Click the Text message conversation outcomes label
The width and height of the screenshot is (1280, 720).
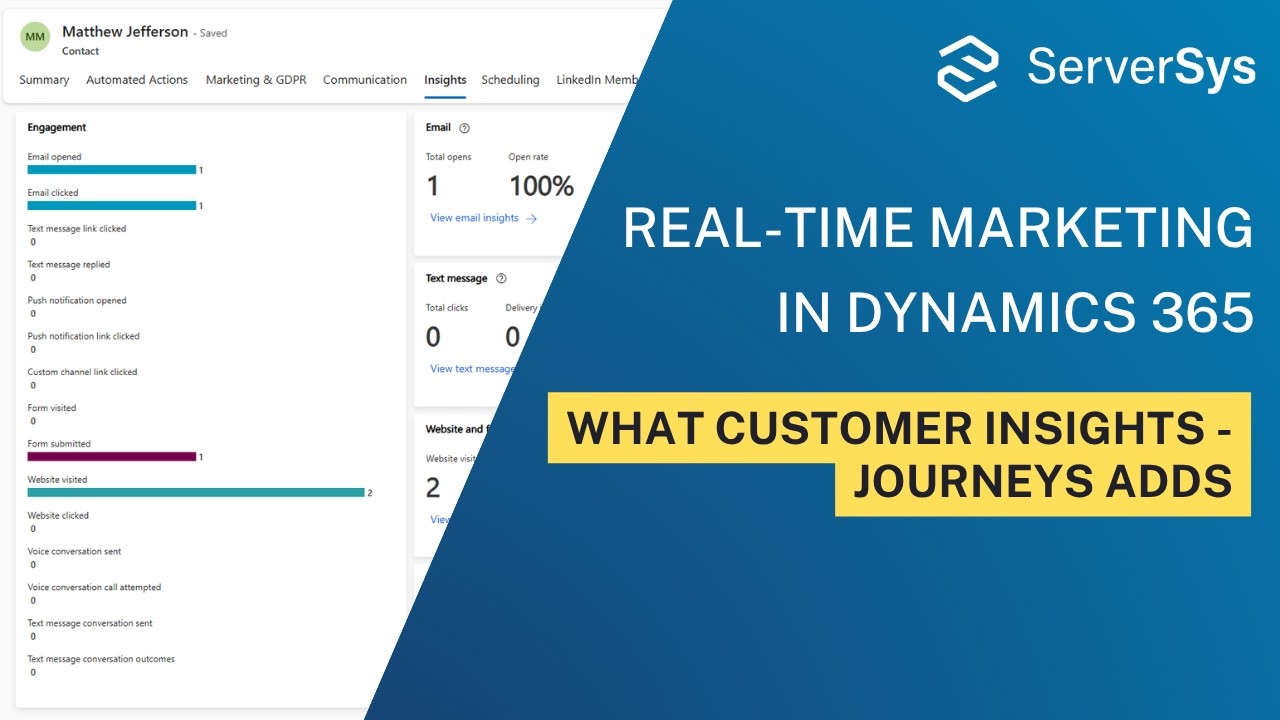click(101, 660)
